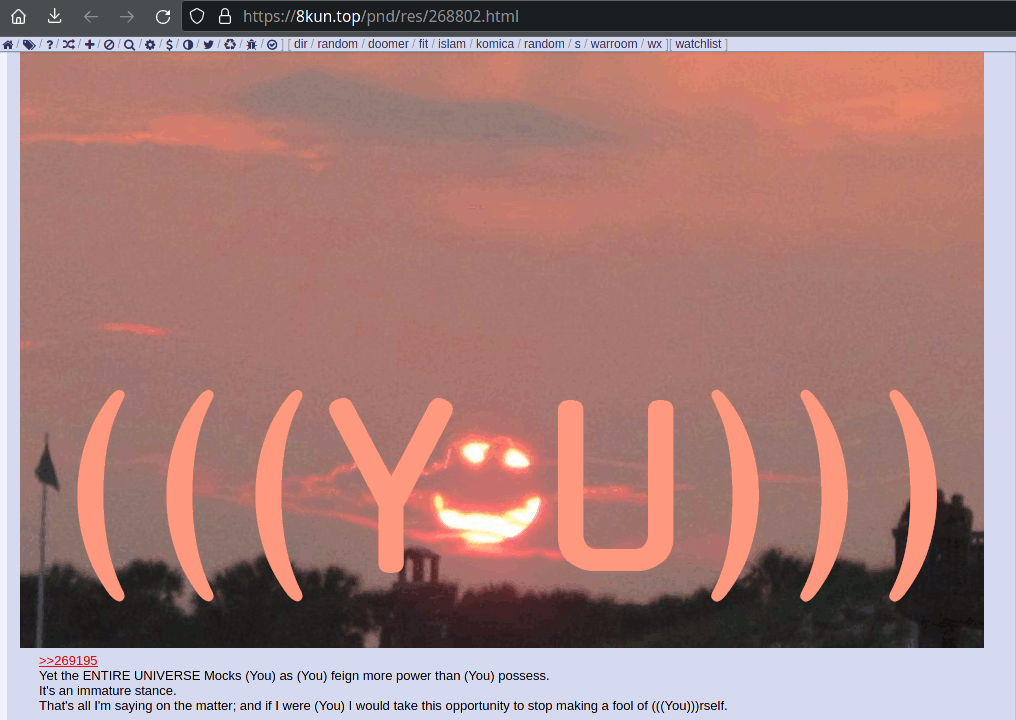1016x720 pixels.
Task: Open the tracking protection shield
Action: click(x=197, y=16)
